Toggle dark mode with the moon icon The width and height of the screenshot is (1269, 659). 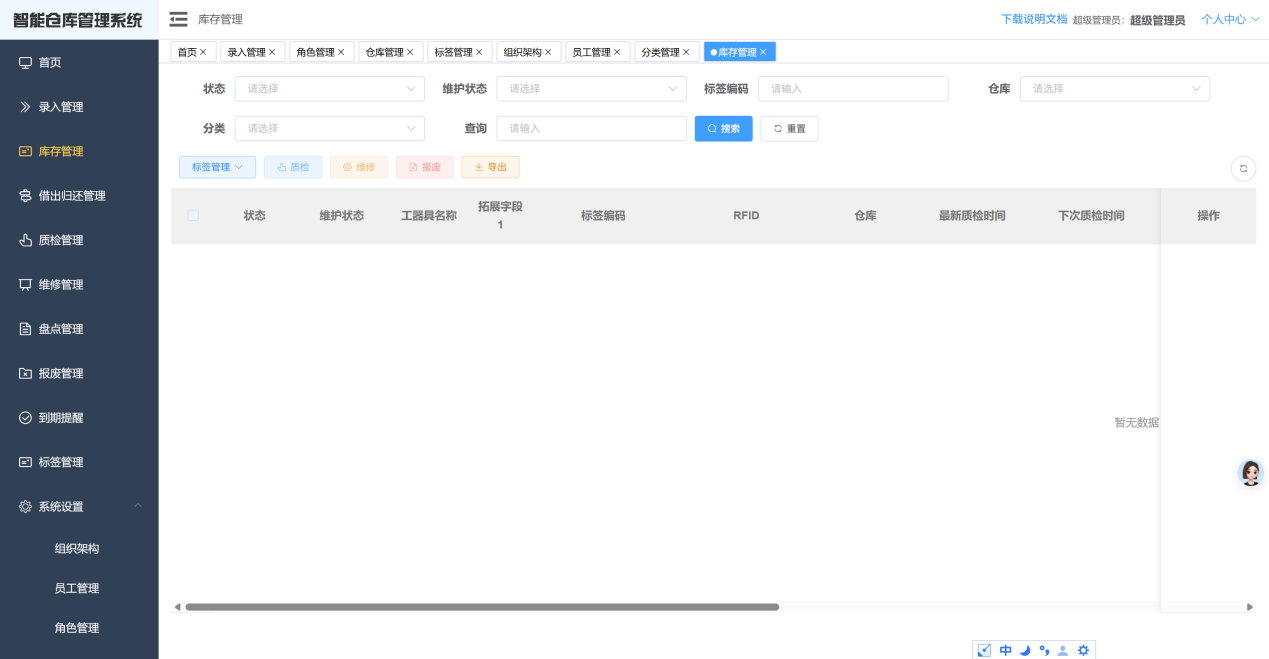(1024, 649)
